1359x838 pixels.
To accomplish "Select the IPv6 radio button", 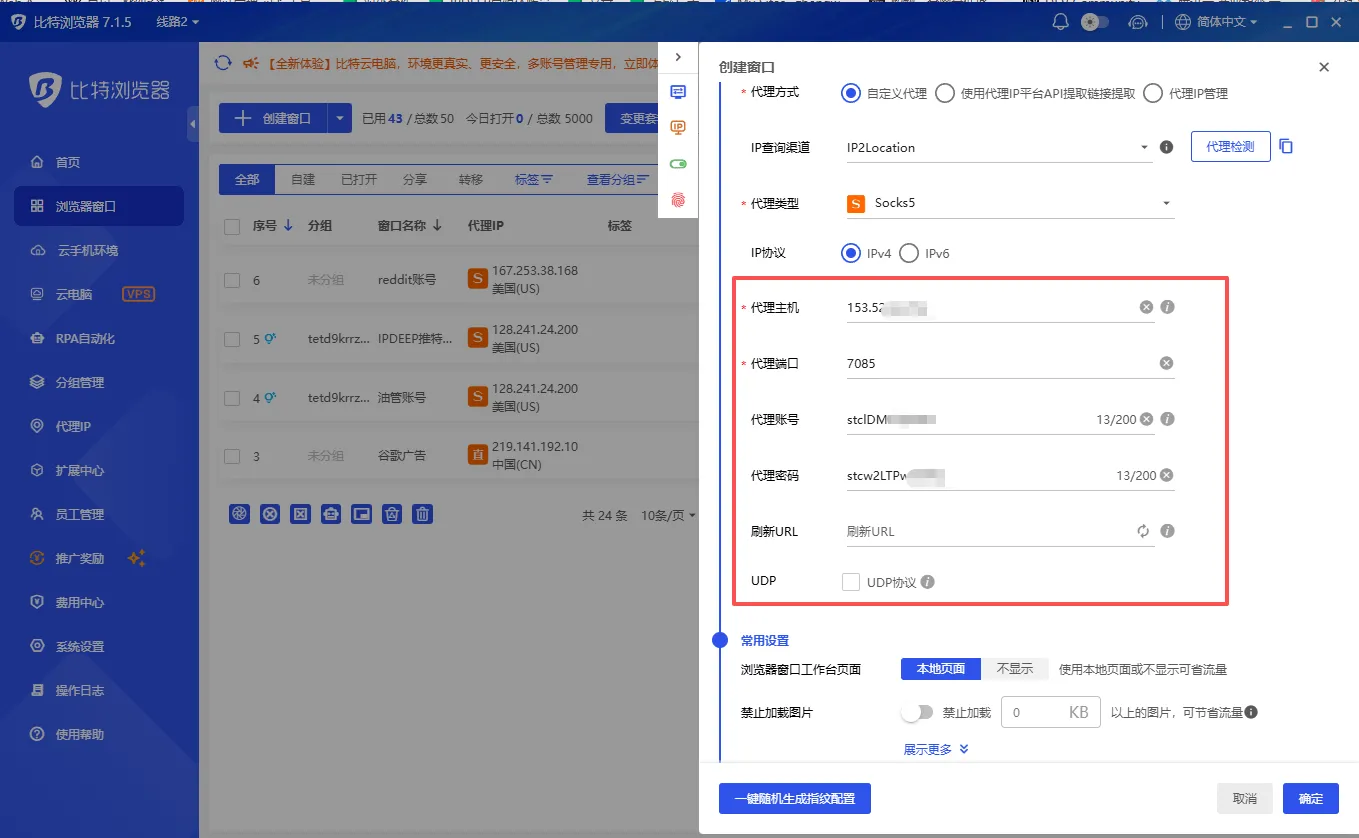I will [x=909, y=253].
